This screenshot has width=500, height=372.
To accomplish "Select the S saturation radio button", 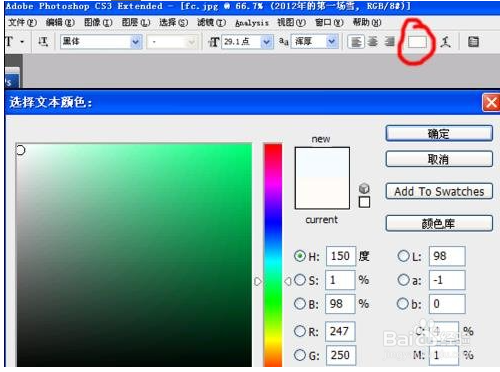I will (300, 280).
